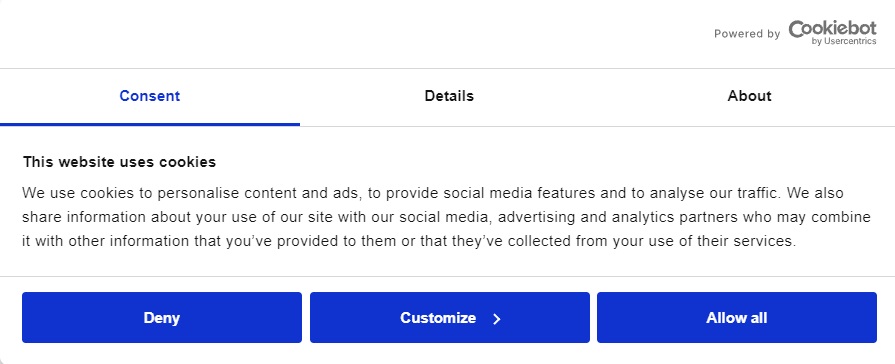
Task: Switch to the Details tab
Action: pyautogui.click(x=449, y=96)
